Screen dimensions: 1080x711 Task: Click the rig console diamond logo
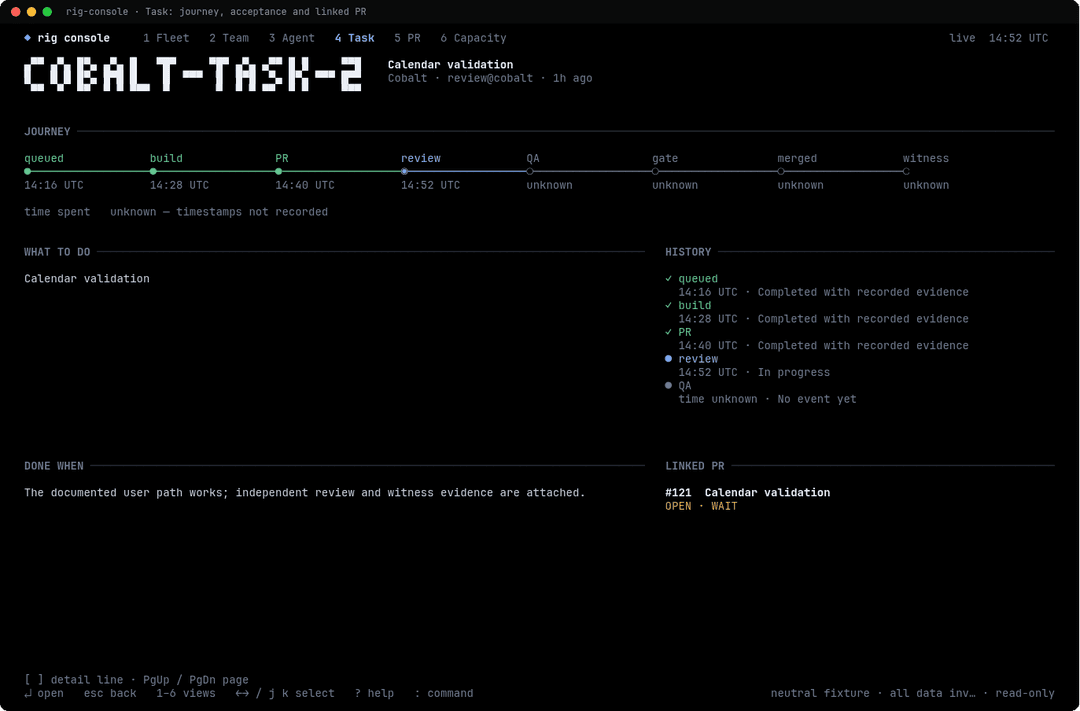tap(28, 38)
